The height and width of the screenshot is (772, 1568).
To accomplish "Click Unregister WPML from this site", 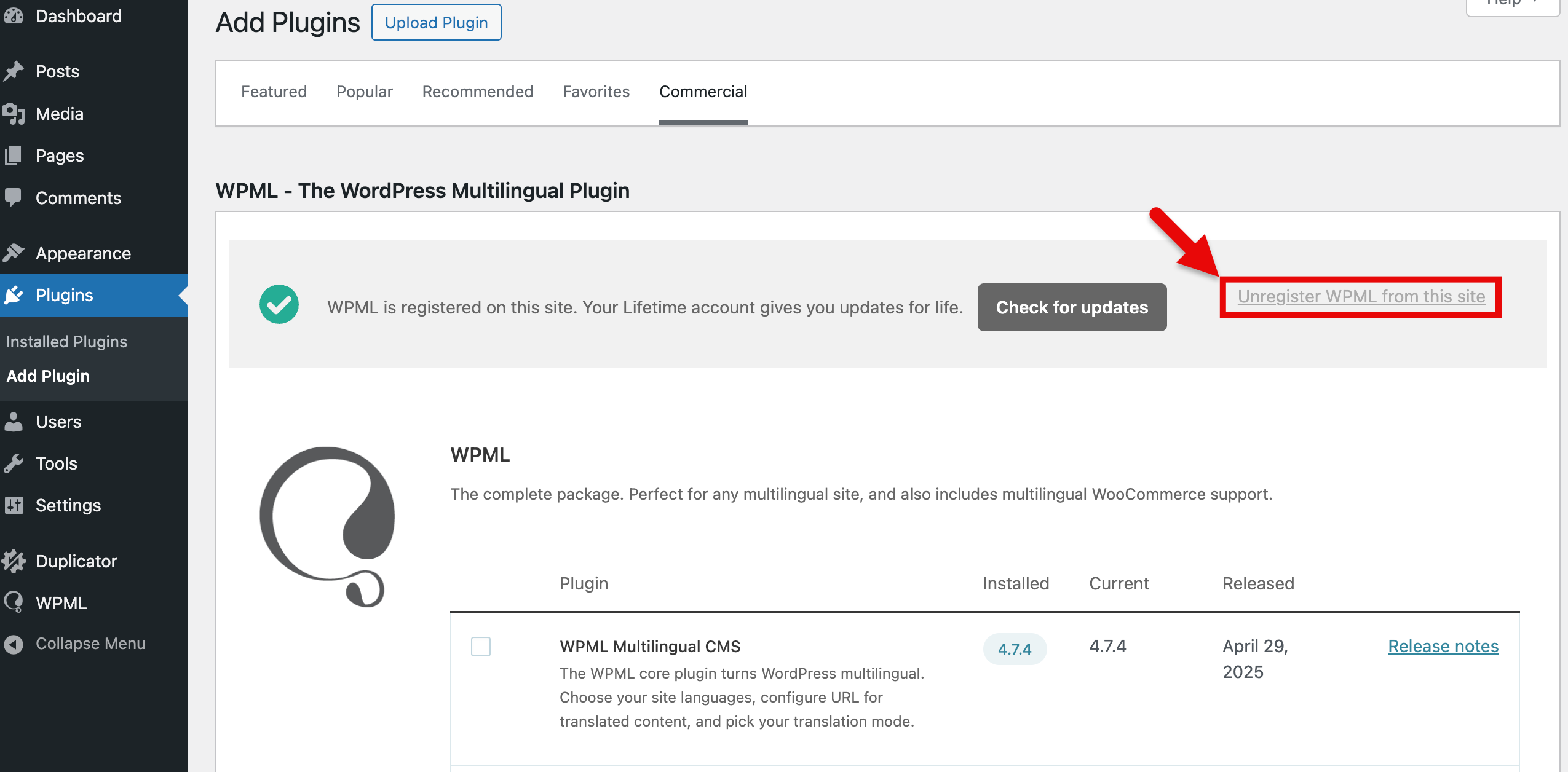I will (1361, 296).
